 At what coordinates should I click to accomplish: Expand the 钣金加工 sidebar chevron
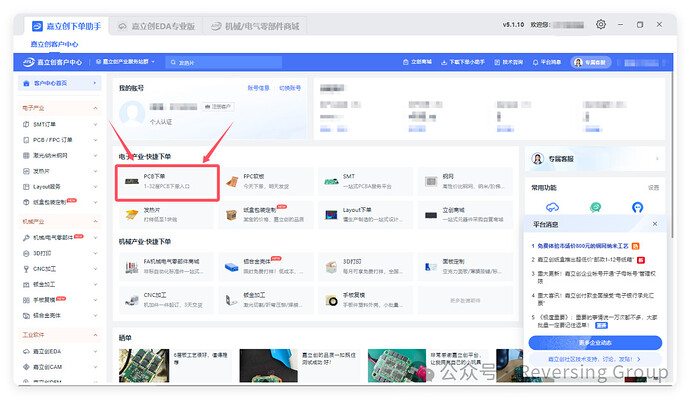pyautogui.click(x=95, y=285)
